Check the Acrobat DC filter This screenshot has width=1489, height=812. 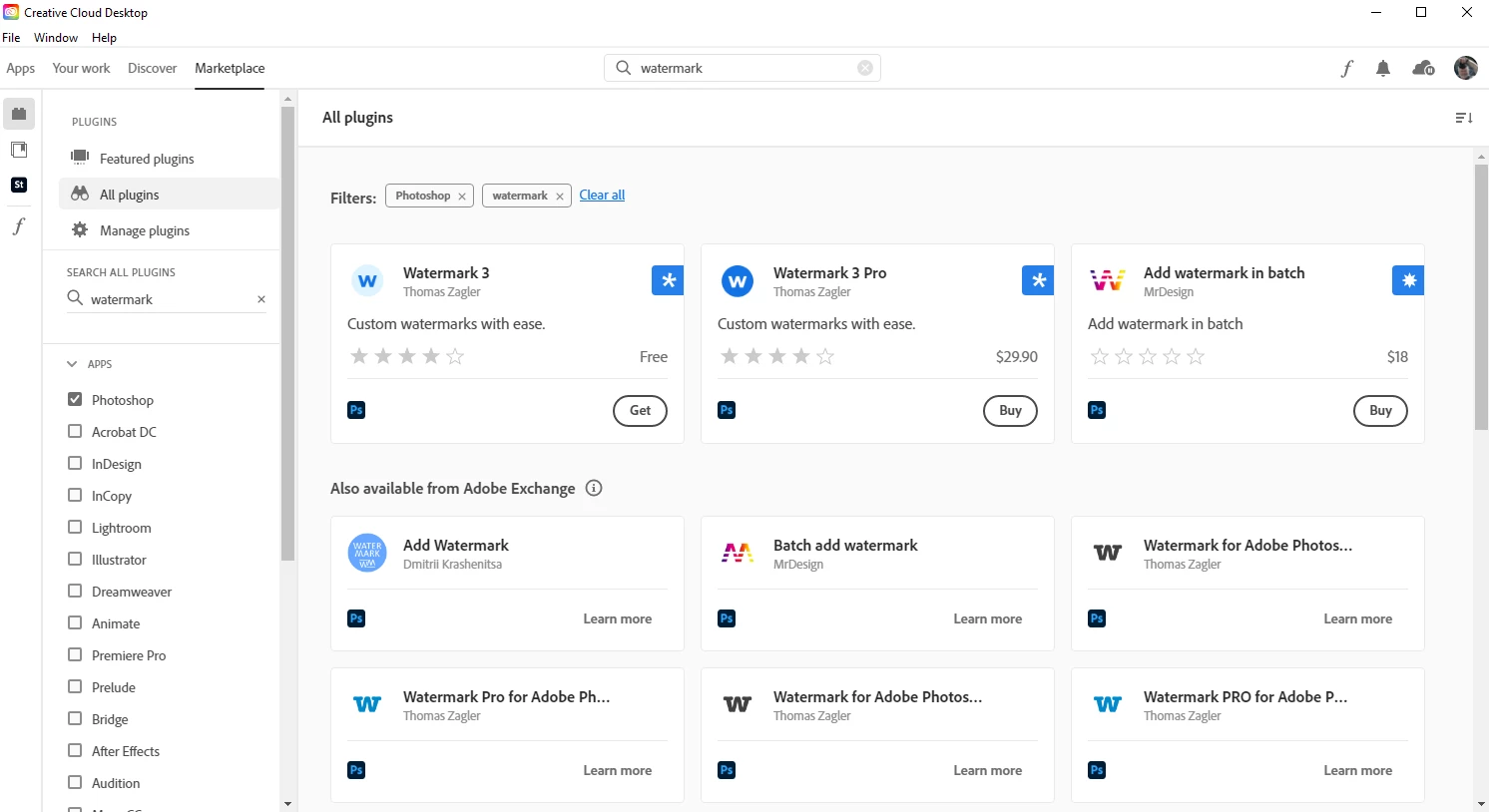click(75, 431)
